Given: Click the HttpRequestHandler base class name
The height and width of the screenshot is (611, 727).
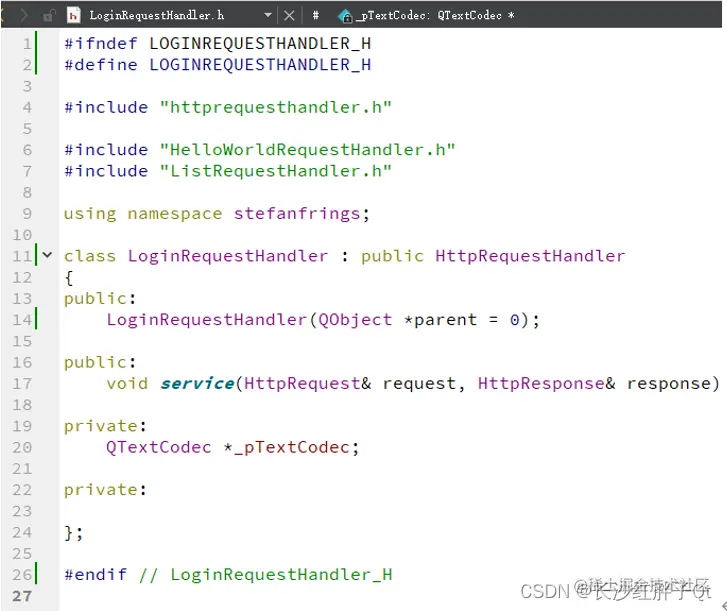Looking at the screenshot, I should (x=530, y=256).
